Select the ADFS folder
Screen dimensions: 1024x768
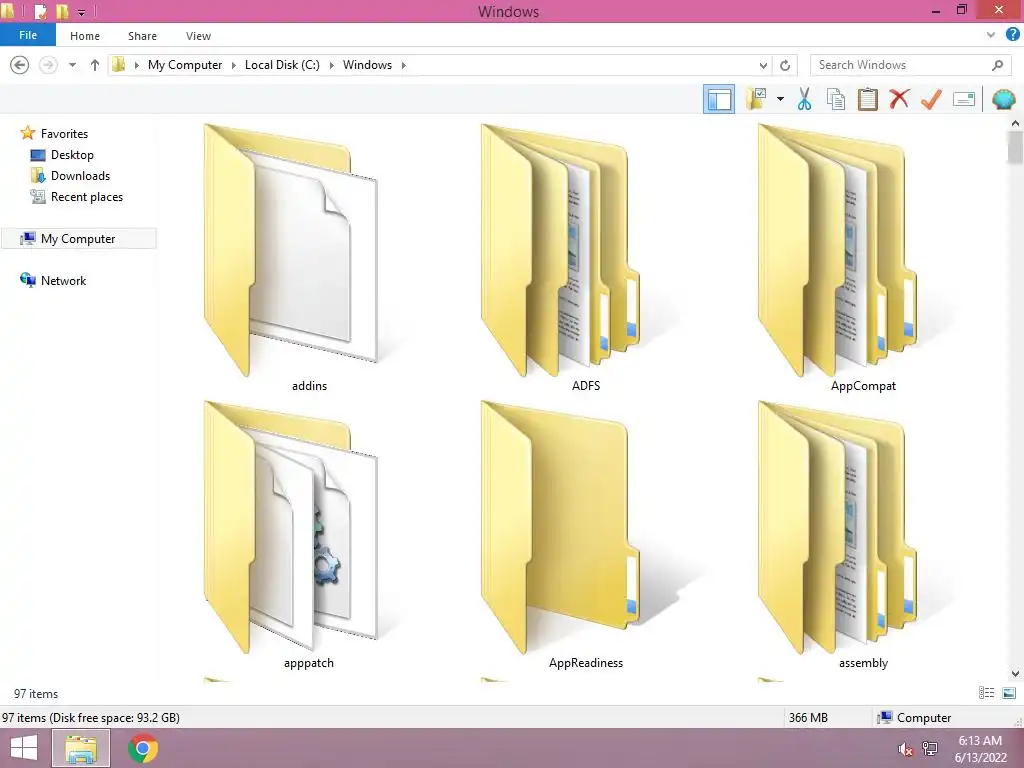click(x=586, y=257)
